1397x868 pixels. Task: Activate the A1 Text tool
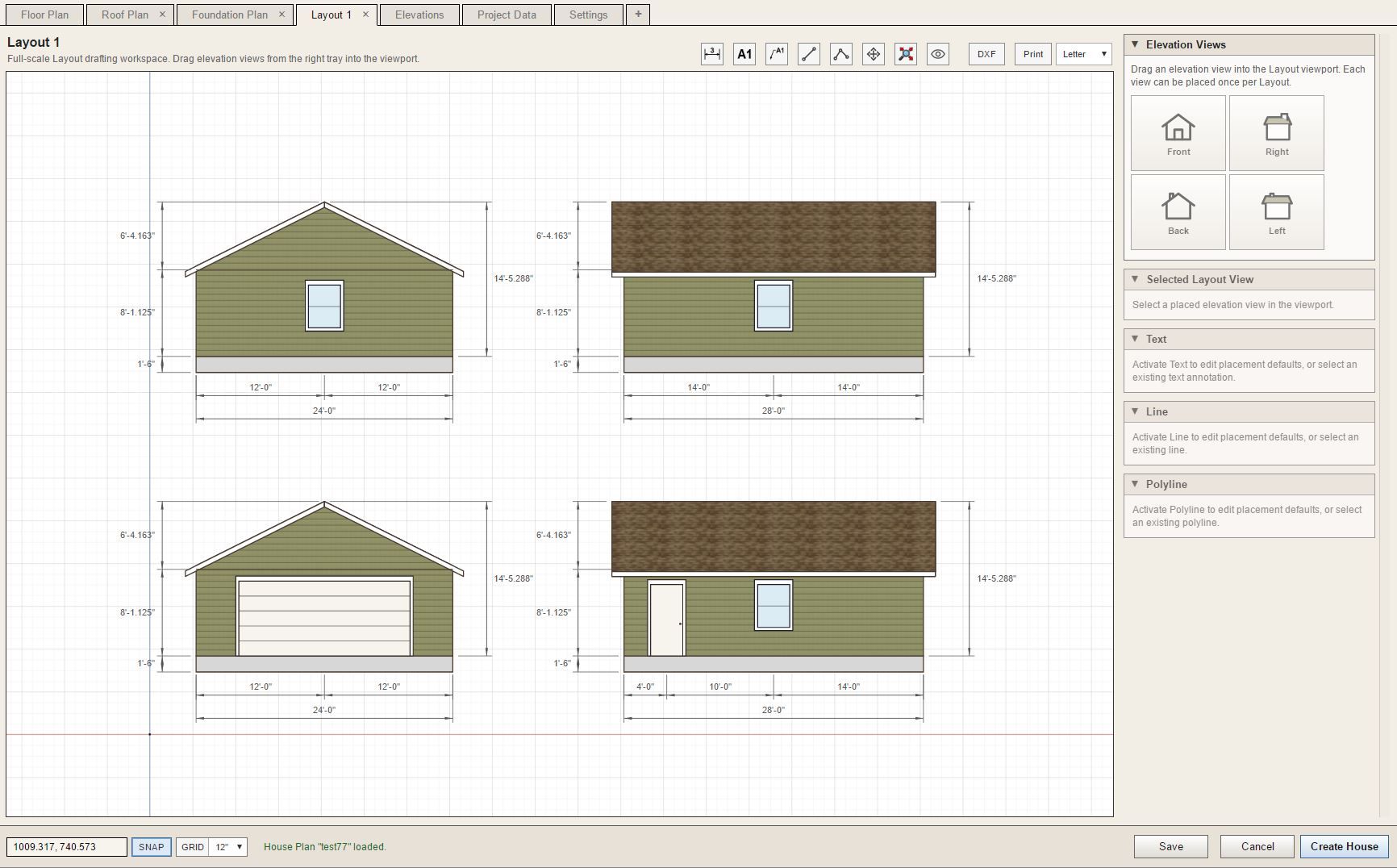(x=744, y=54)
